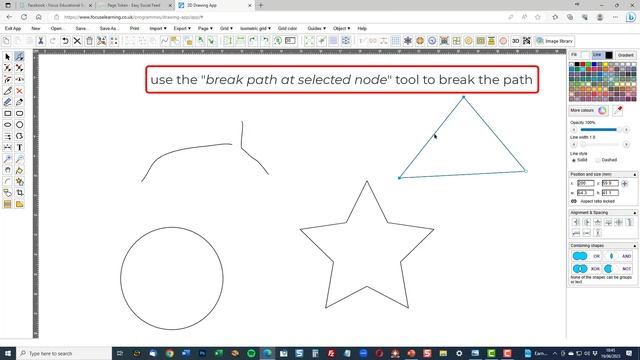Open the Grid dropdown menu
The image size is (640, 360).
tap(226, 29)
